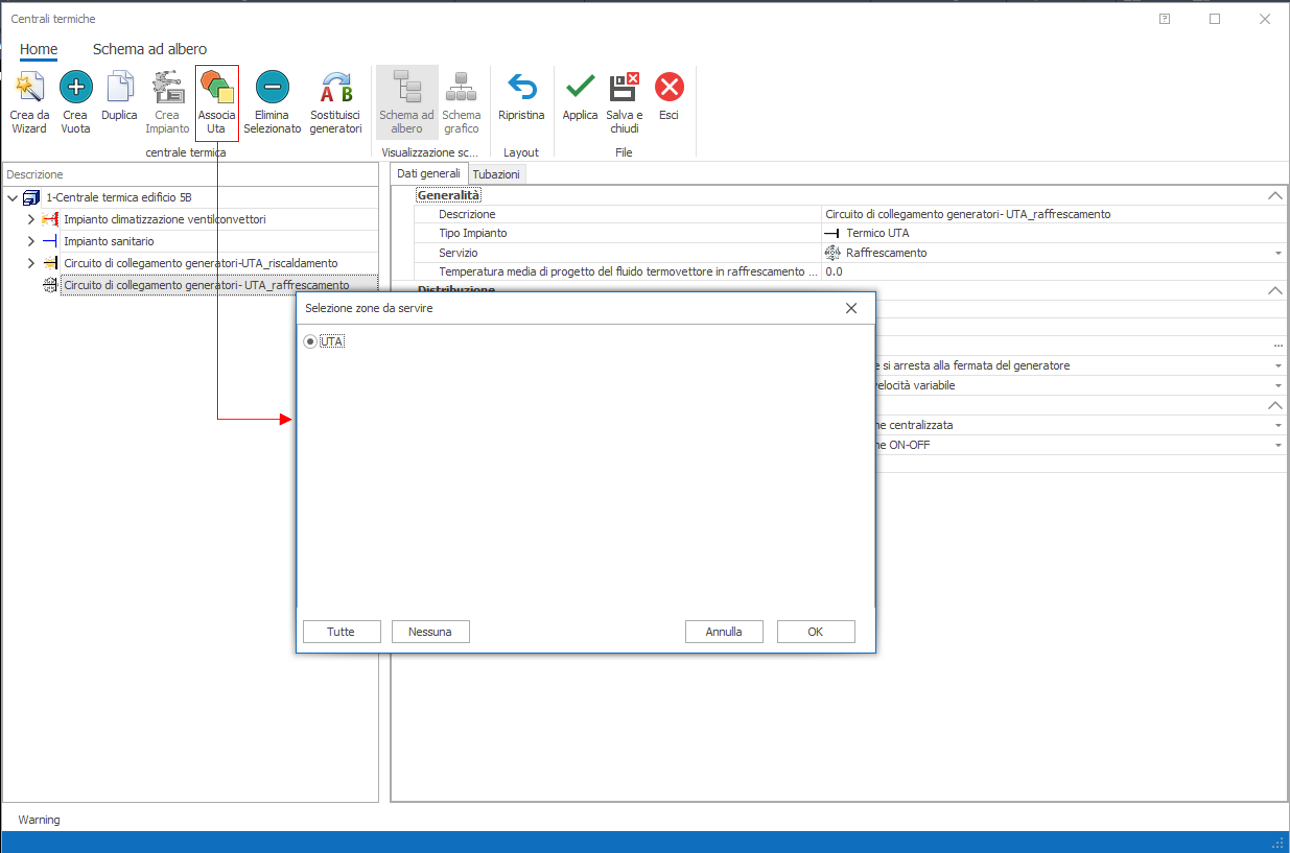Open the Servizio Raffrescamento dropdown
1290x853 pixels.
point(1277,254)
